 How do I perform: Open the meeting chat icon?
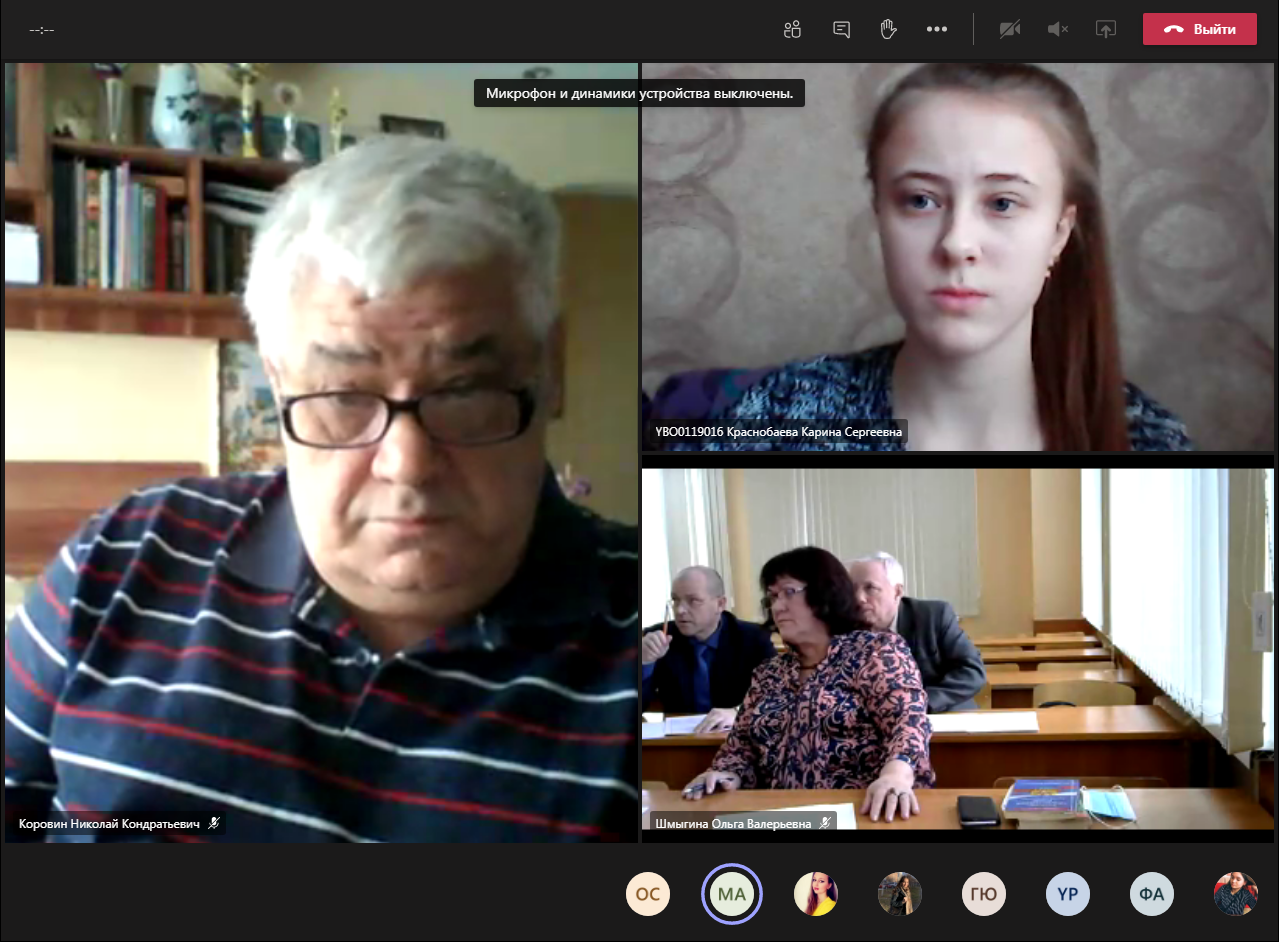(x=841, y=29)
